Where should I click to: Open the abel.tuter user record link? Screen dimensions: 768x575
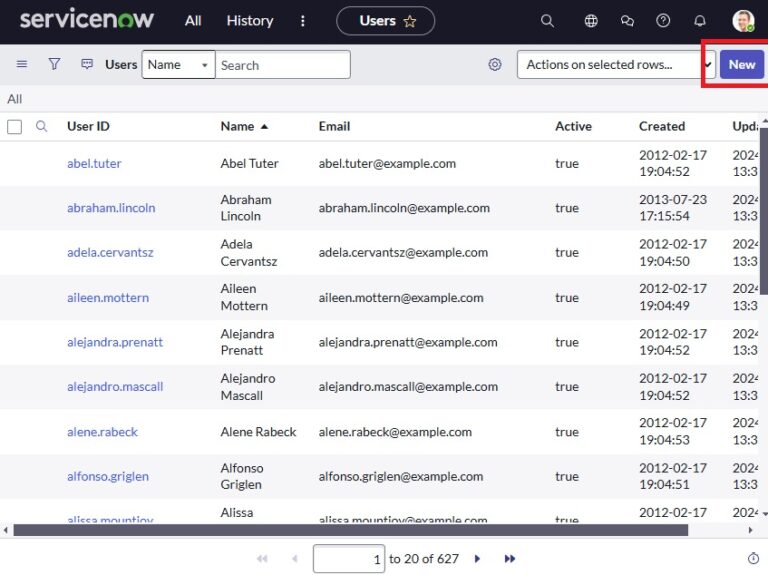94,163
